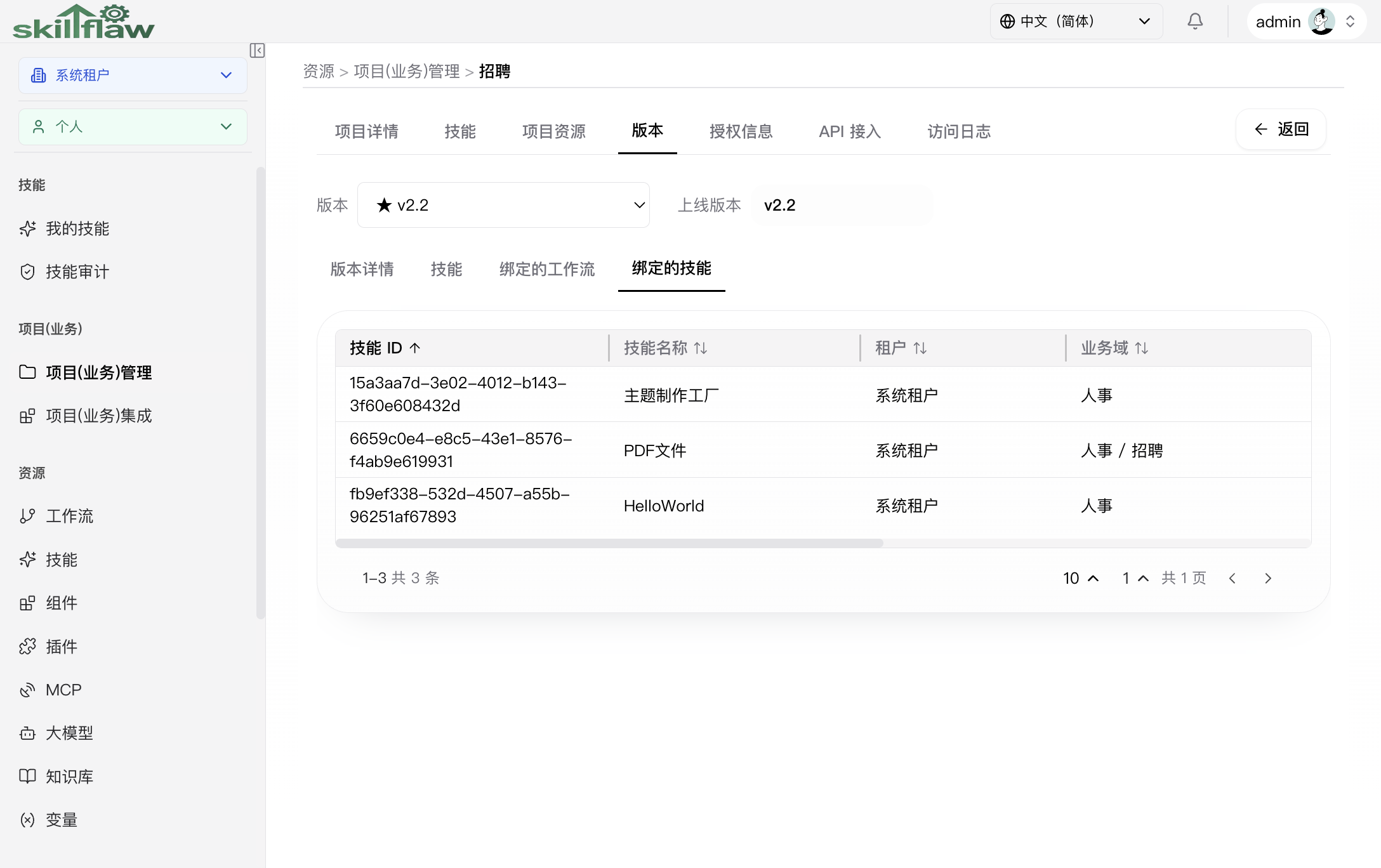Click the 工作流 branch icon
Viewport: 1381px width, 868px height.
pos(27,516)
